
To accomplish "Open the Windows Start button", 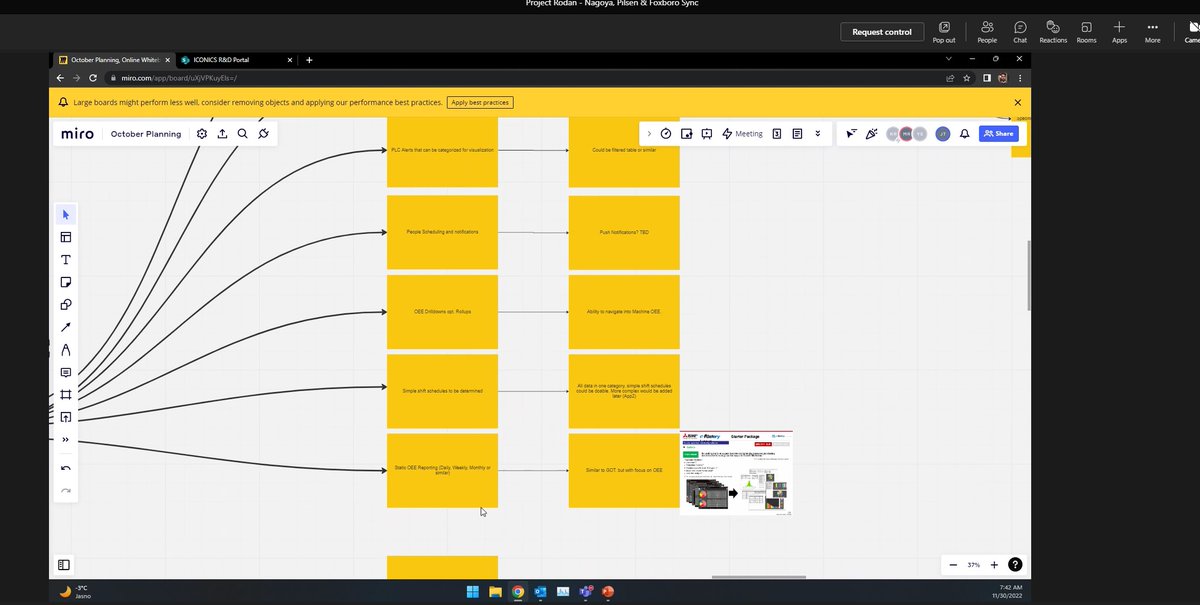I will 472,592.
